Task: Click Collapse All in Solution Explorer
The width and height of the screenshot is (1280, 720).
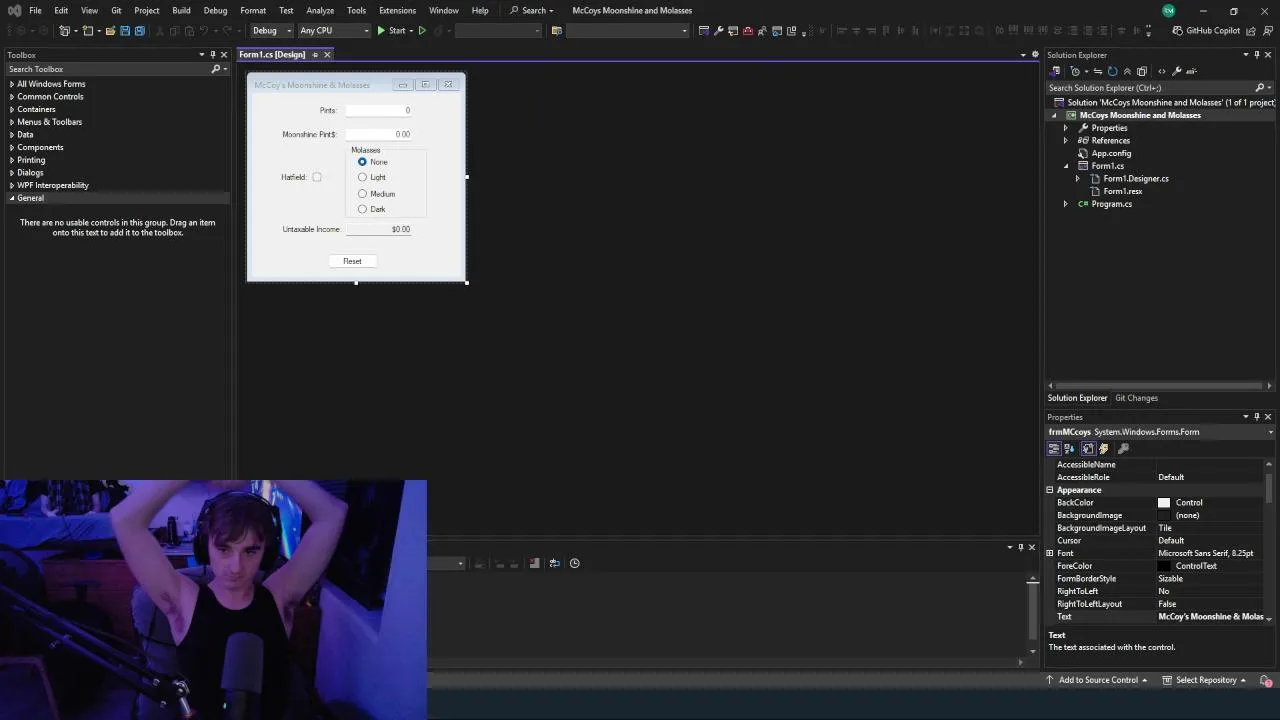Action: [1127, 71]
